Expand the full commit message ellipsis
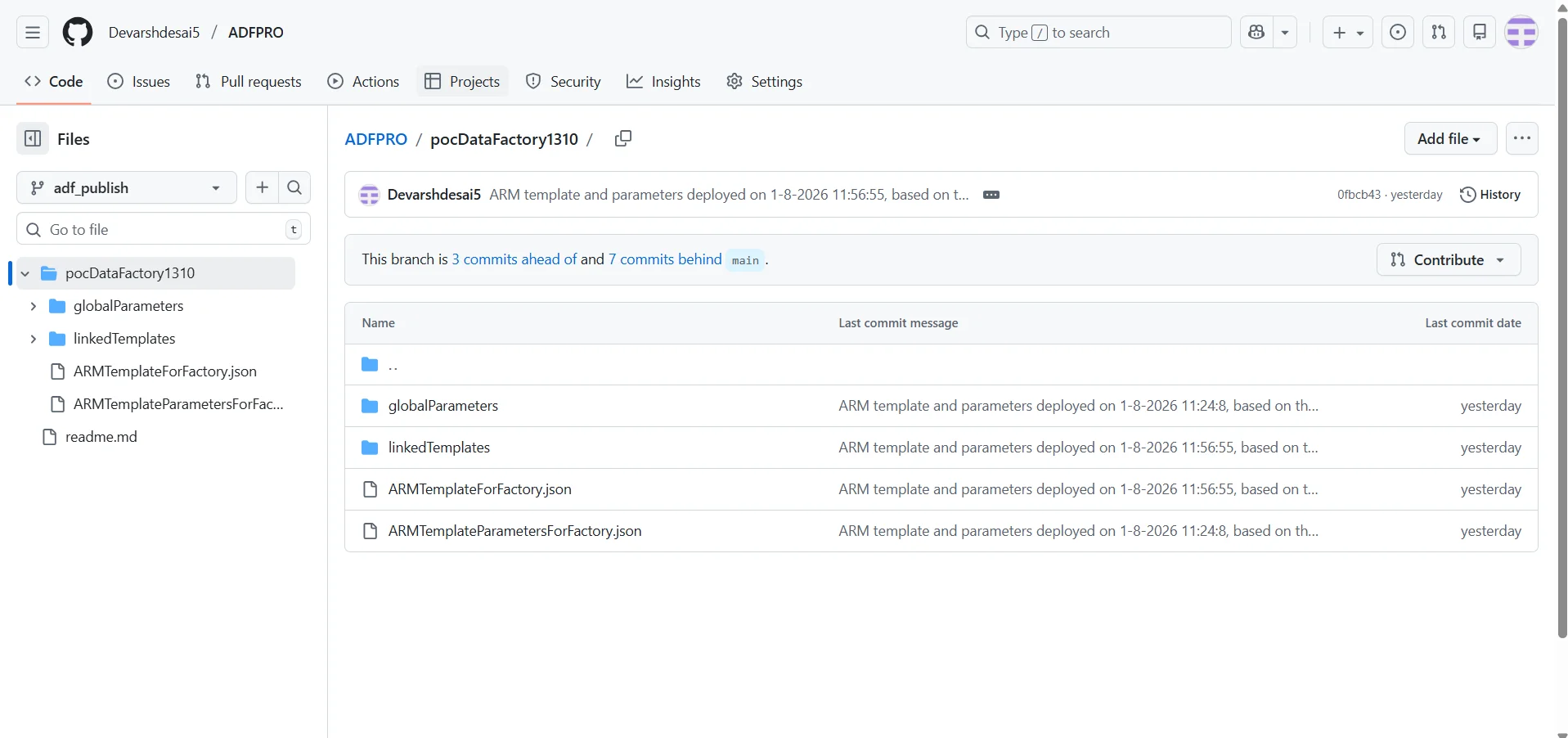 (x=991, y=195)
